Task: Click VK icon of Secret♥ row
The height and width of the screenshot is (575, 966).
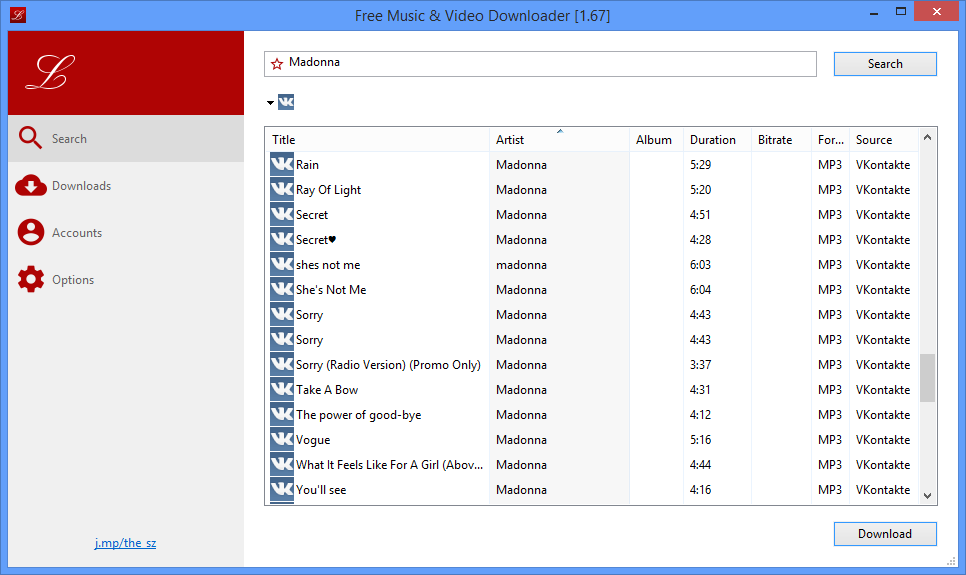Action: coord(282,240)
